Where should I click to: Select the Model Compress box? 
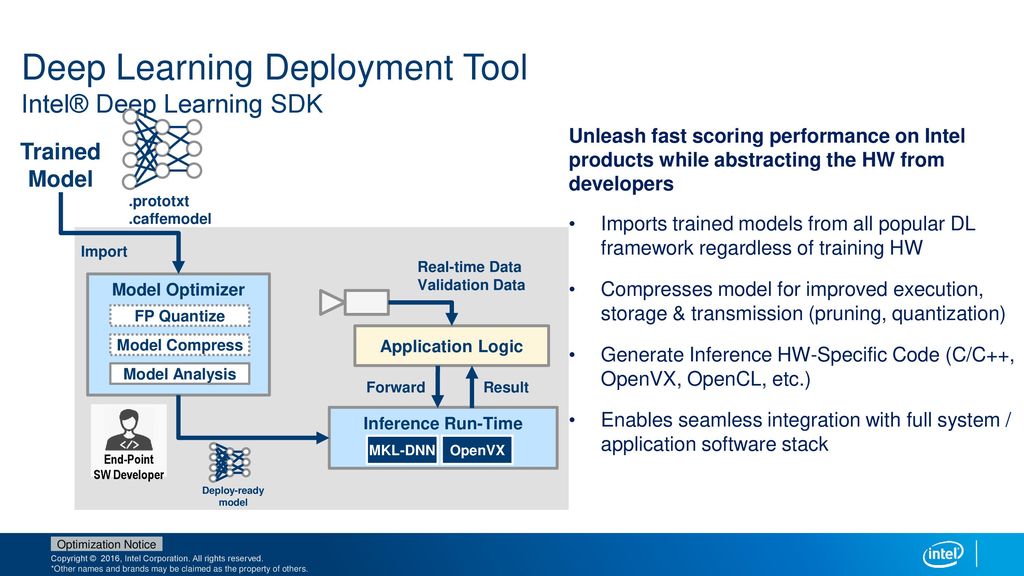(x=180, y=345)
